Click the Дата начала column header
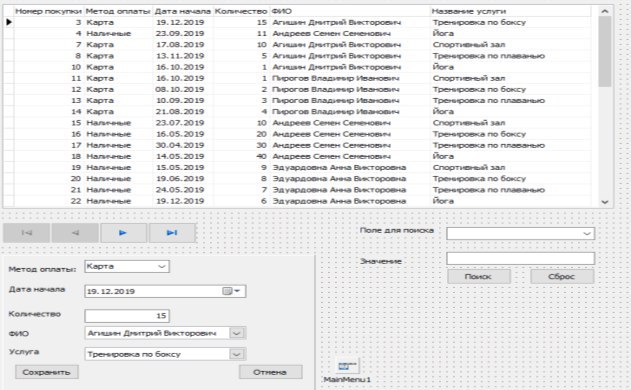This screenshot has height=390, width=631. pos(183,11)
